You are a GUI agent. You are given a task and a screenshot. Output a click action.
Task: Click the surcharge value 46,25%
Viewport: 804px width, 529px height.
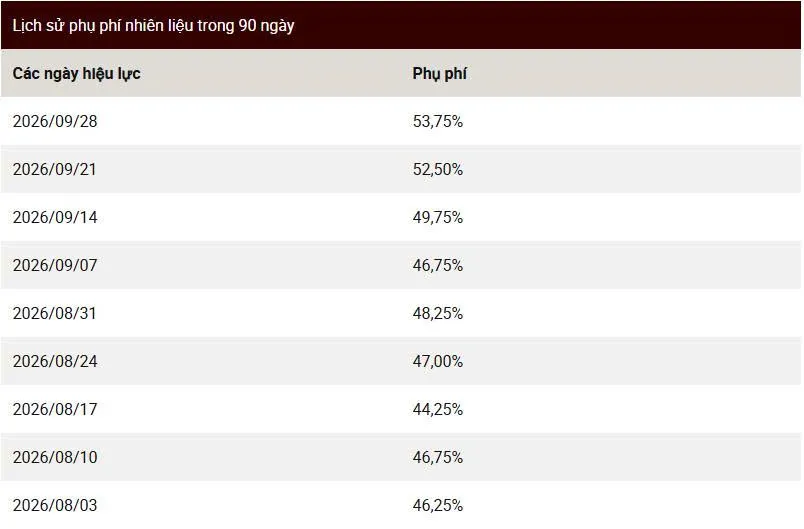pyautogui.click(x=438, y=505)
